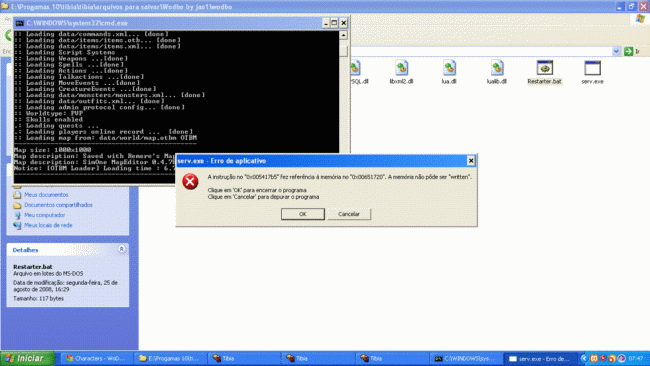Screen dimensions: 650x366
Task: Click 'Arquivo em lotes do MS-DOS' in Detalhes
Action: pos(48,274)
